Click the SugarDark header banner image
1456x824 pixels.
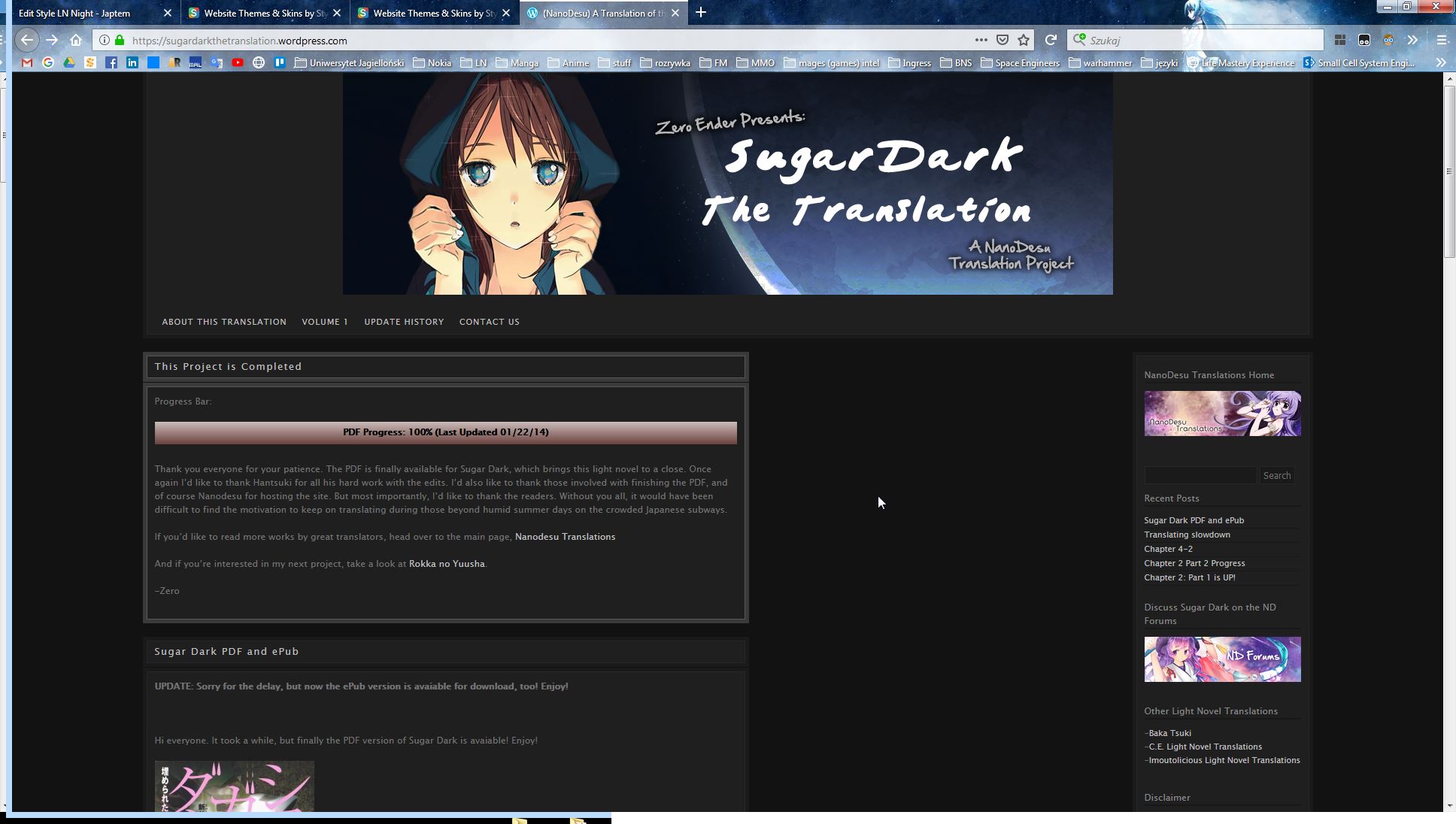(x=727, y=184)
